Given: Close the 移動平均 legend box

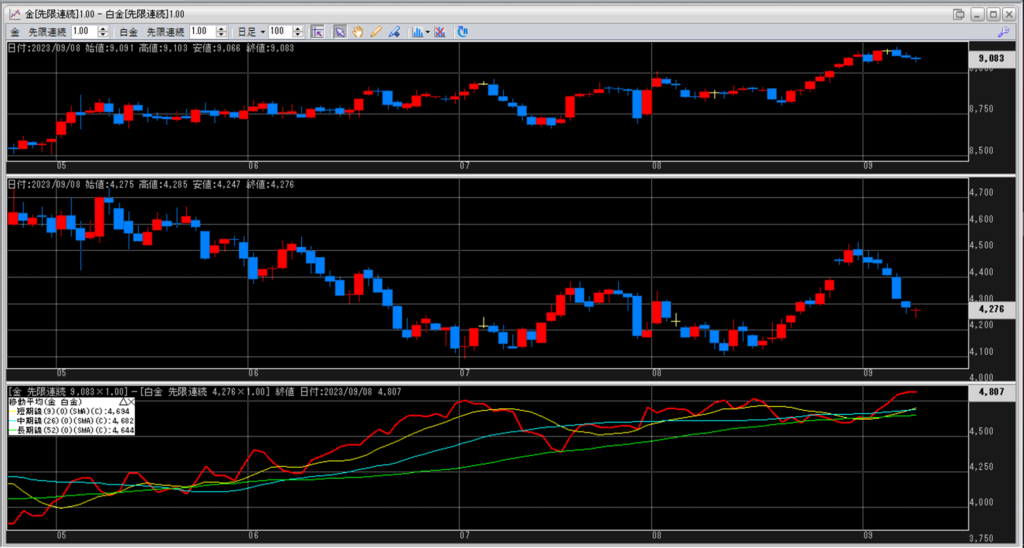Looking at the screenshot, I should tap(130, 400).
